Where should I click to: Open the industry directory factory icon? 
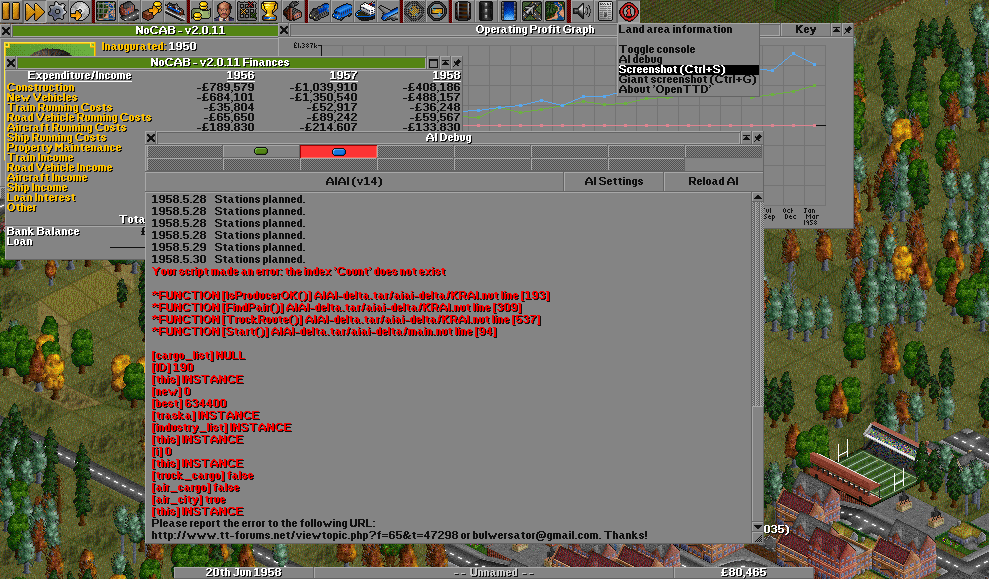[292, 11]
